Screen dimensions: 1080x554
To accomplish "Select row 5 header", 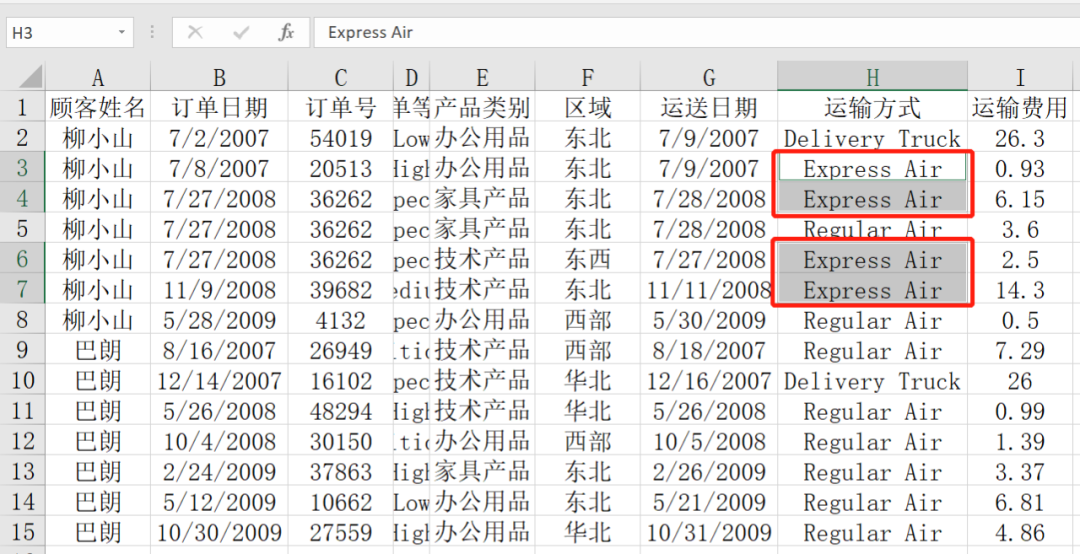I will coord(23,229).
